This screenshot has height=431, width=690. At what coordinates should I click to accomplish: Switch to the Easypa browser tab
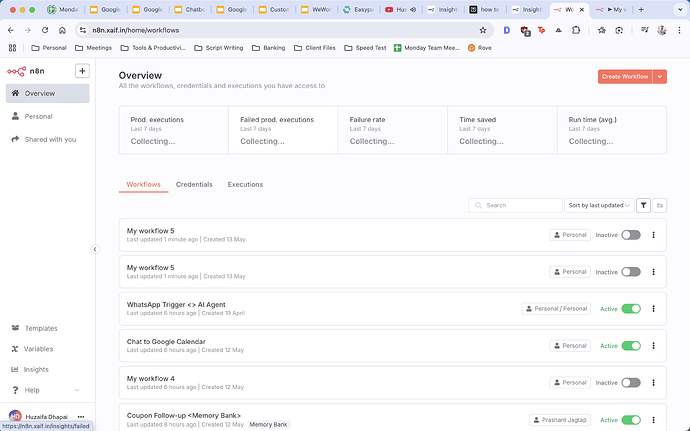359,9
